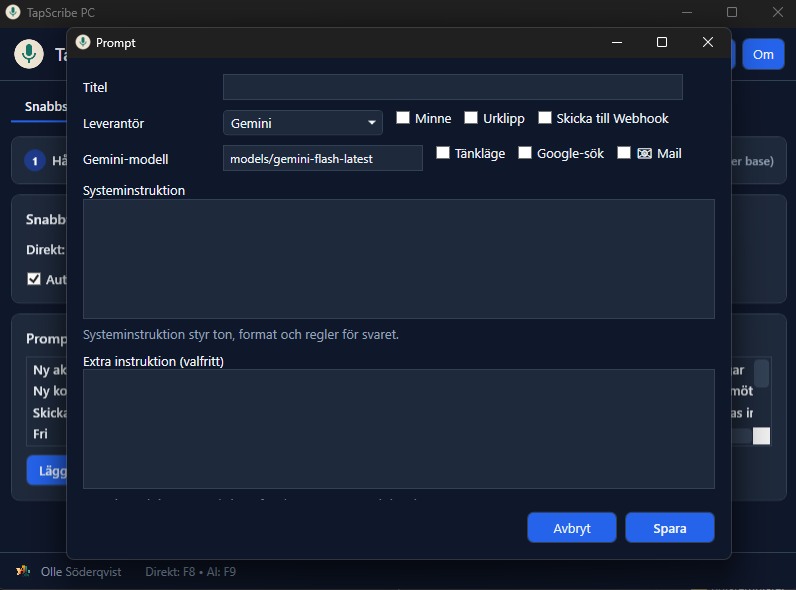Click the status bar user icon
Viewport: 796px width, 590px height.
pyautogui.click(x=22, y=571)
